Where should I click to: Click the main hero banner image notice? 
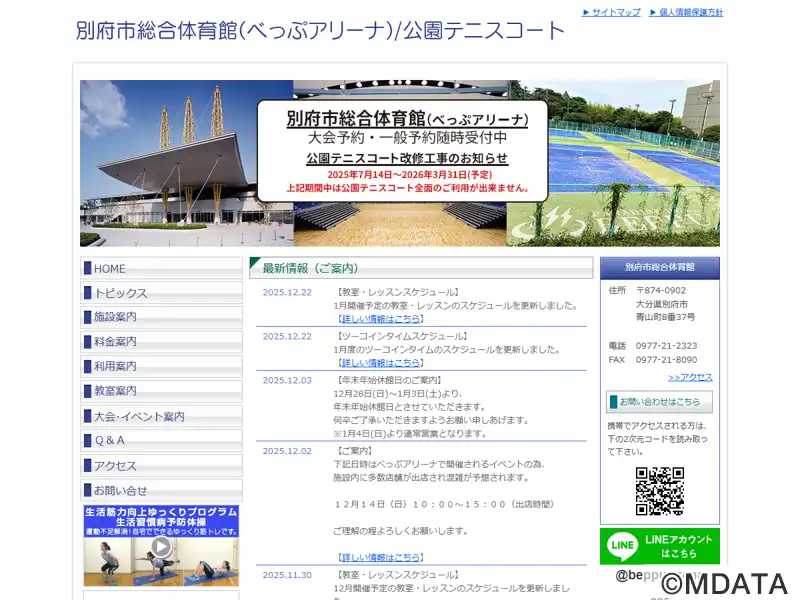(402, 151)
